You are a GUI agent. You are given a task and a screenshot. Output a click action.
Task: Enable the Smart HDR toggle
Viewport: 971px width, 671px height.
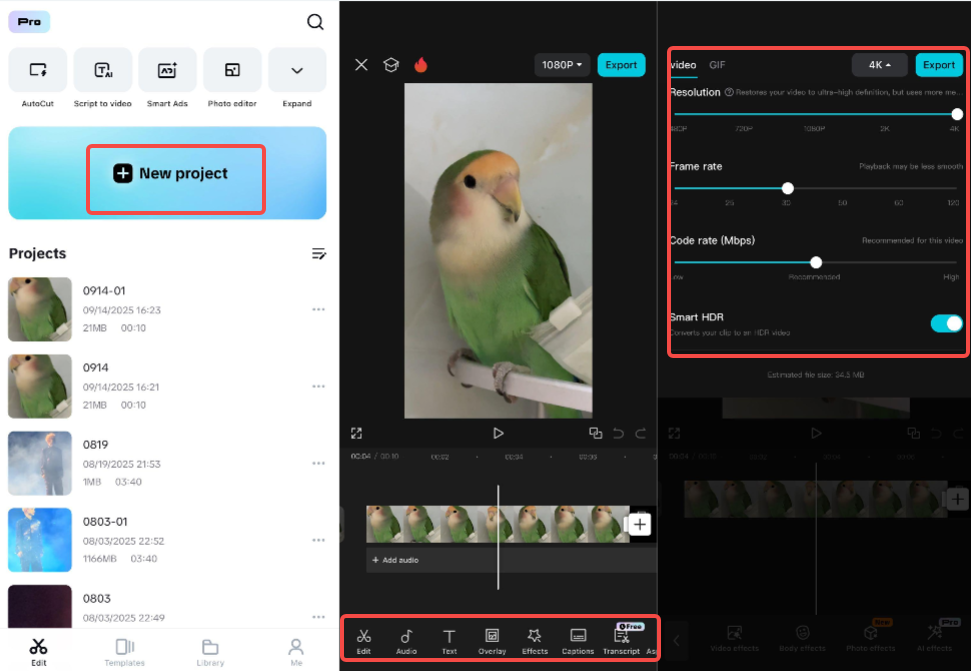tap(944, 323)
